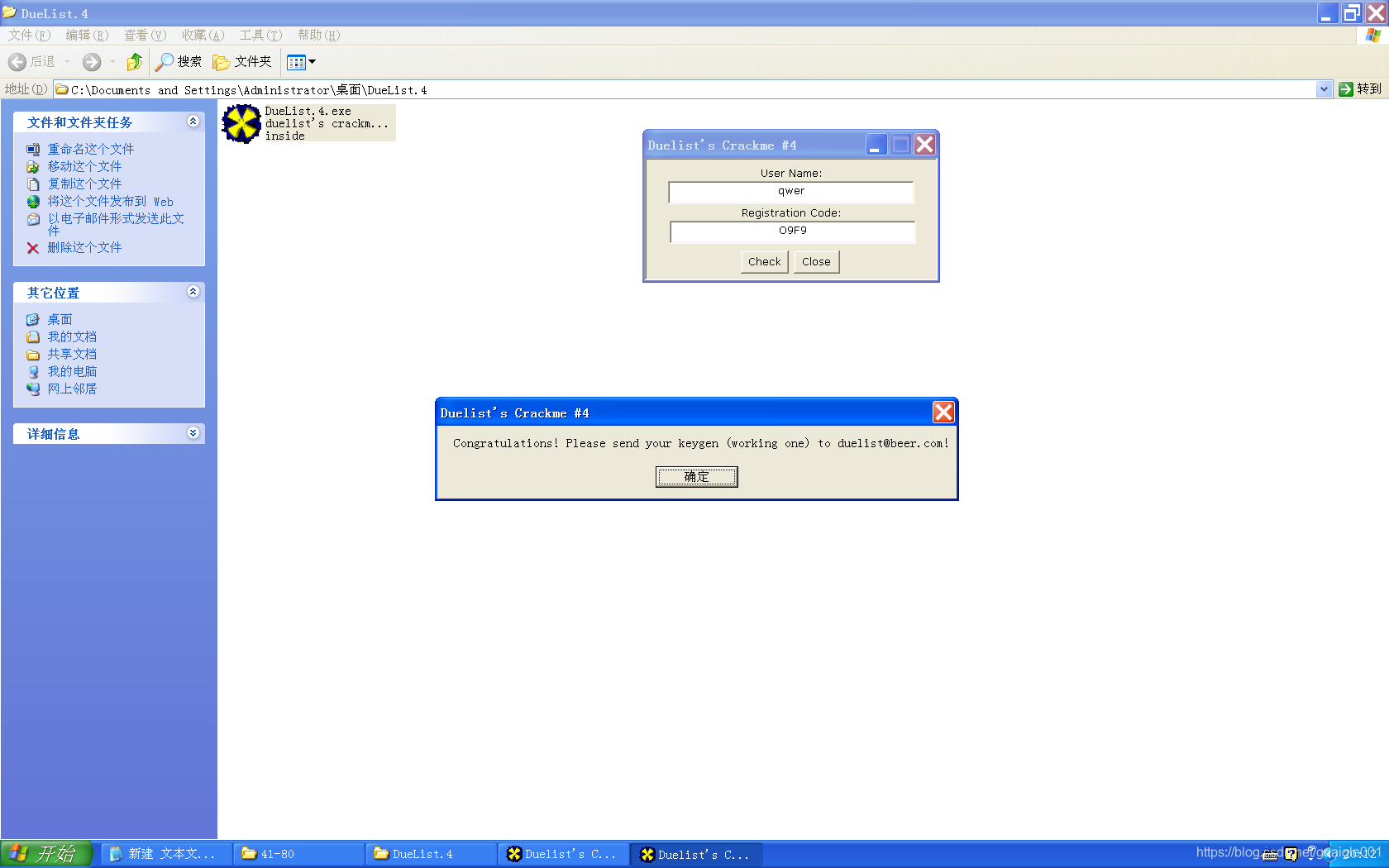Viewport: 1389px width, 868px height.
Task: Switch to DueList.4 folder taskbar item
Action: point(432,854)
